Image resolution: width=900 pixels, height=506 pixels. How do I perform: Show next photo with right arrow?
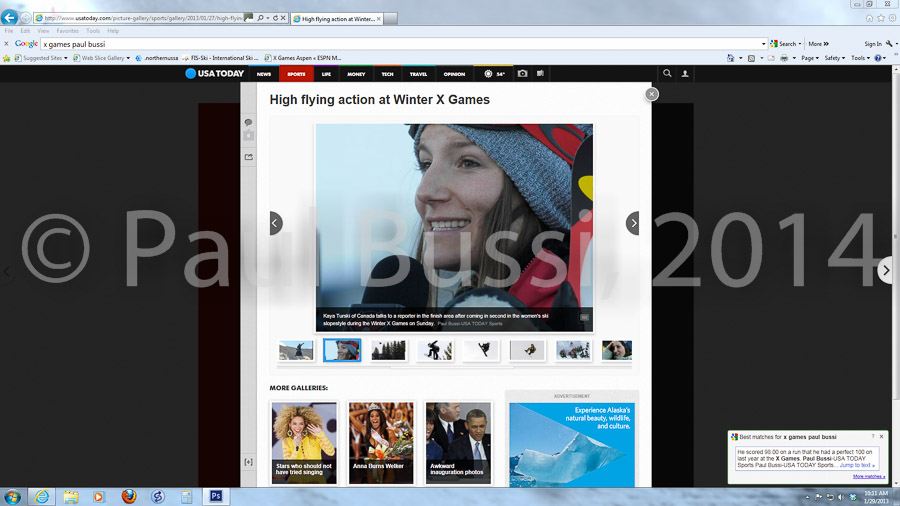click(x=633, y=223)
